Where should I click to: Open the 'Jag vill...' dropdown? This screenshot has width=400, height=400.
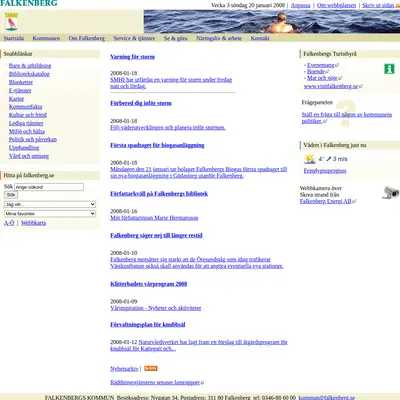pyautogui.click(x=50, y=204)
